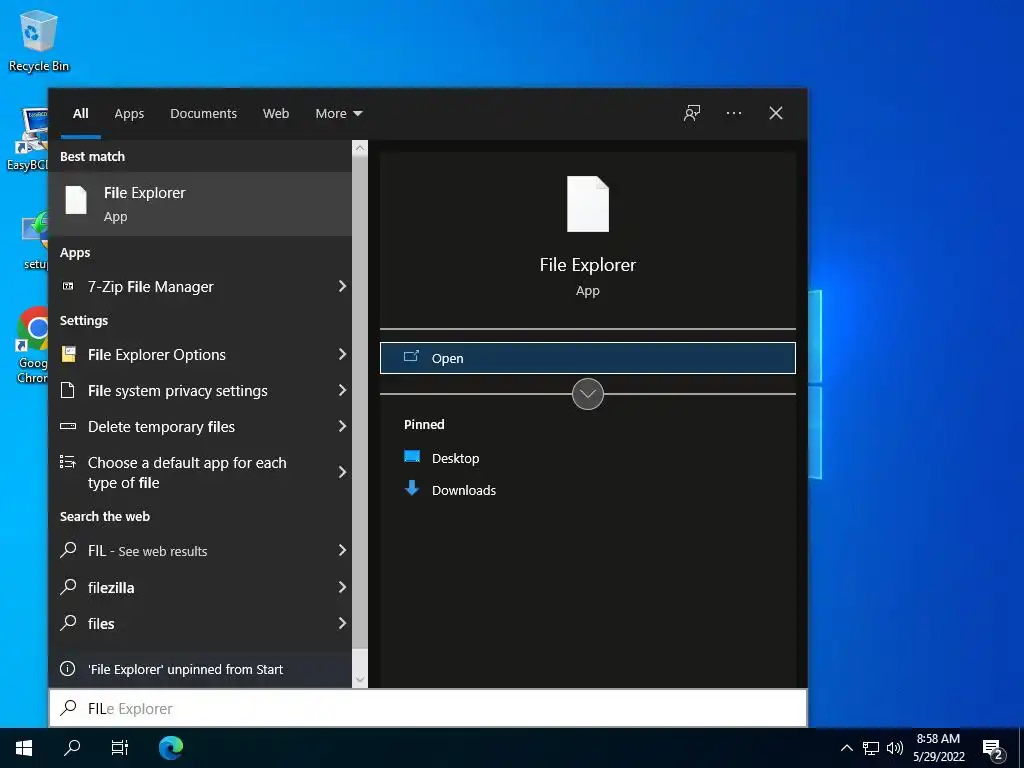Click the pinned Downloads arrow icon
Image resolution: width=1024 pixels, height=768 pixels.
click(412, 488)
